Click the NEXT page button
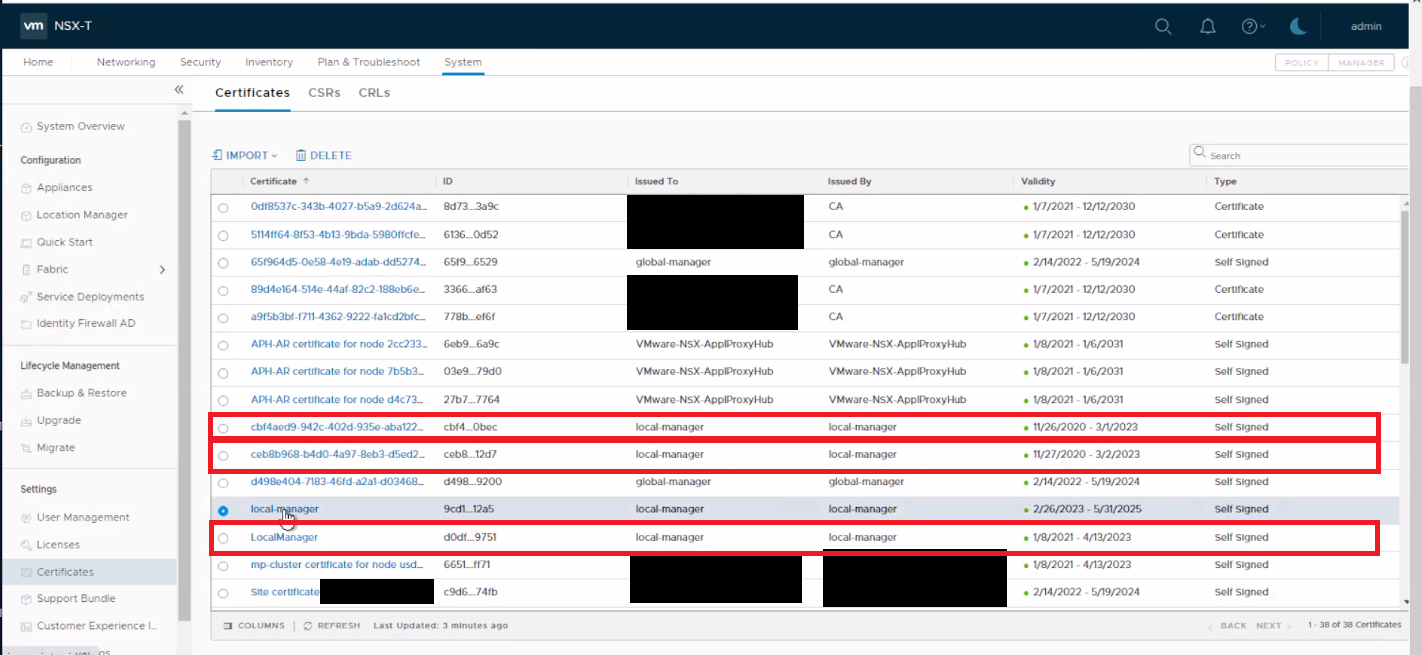1422x655 pixels. click(1271, 625)
